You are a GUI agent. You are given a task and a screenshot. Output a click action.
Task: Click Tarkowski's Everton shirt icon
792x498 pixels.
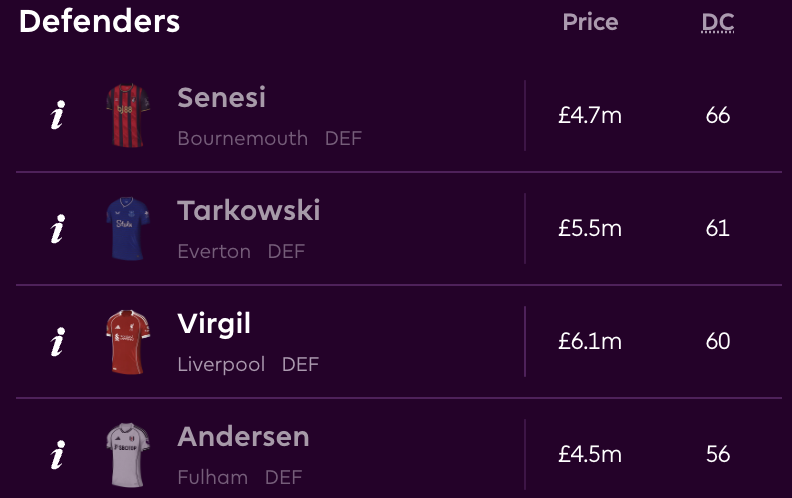128,229
